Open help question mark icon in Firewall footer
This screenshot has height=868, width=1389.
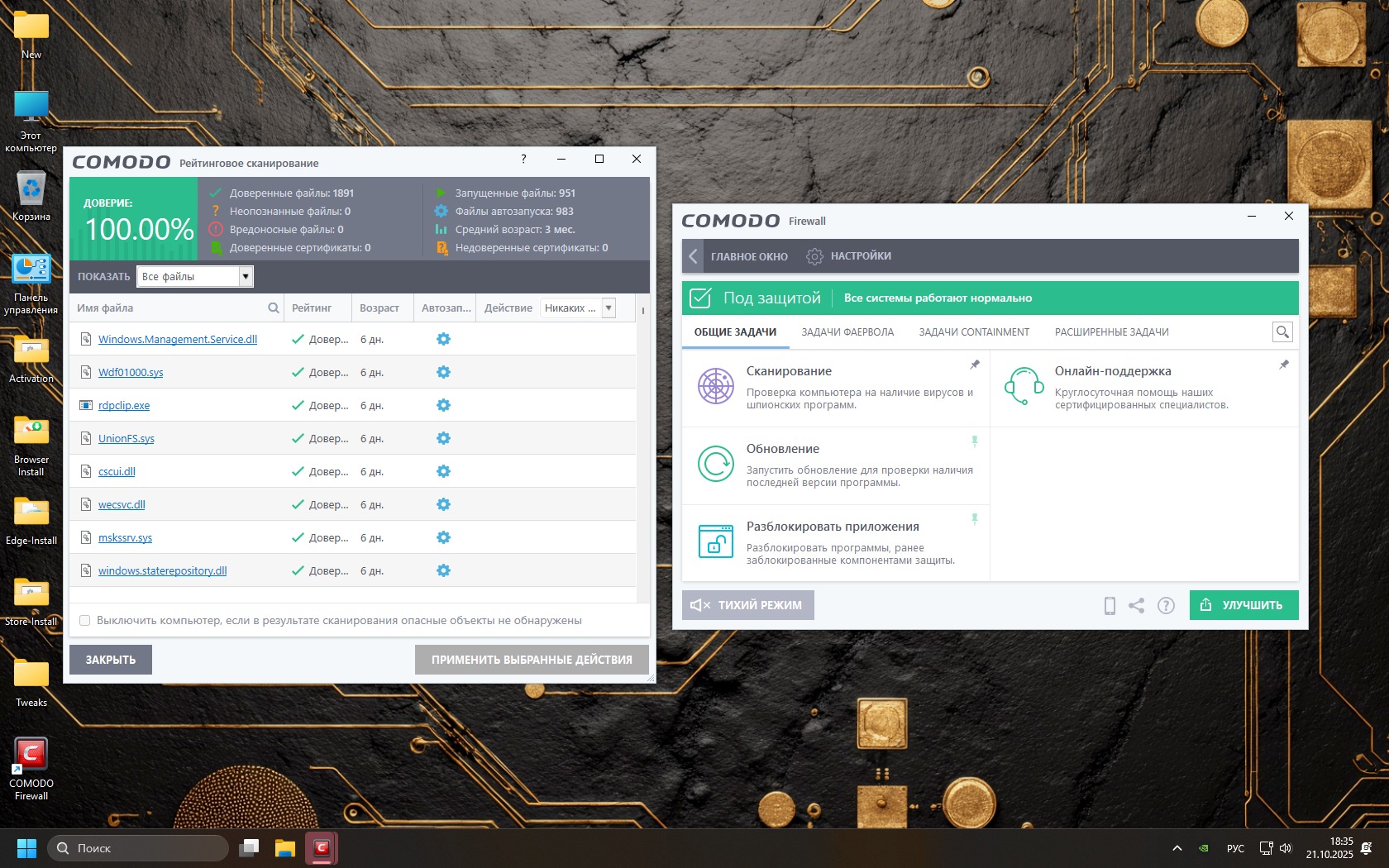[1166, 606]
